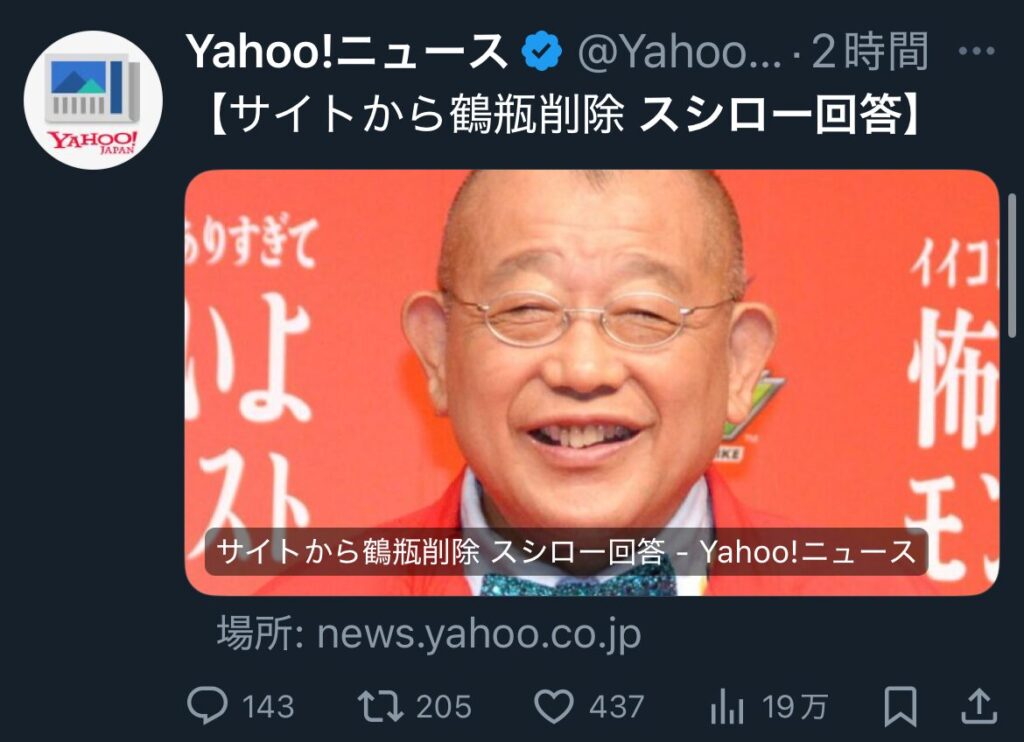Open Yahoo! News profile avatar
This screenshot has width=1024, height=742.
tap(93, 100)
